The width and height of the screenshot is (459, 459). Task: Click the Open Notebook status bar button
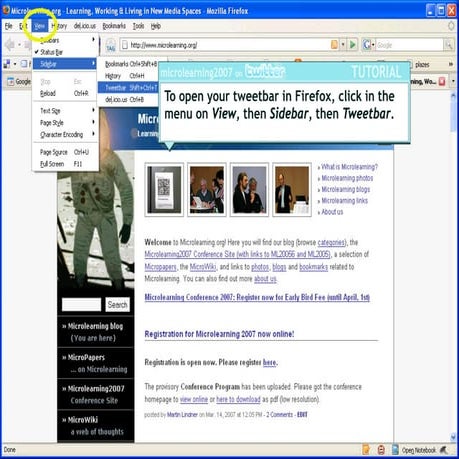point(418,450)
